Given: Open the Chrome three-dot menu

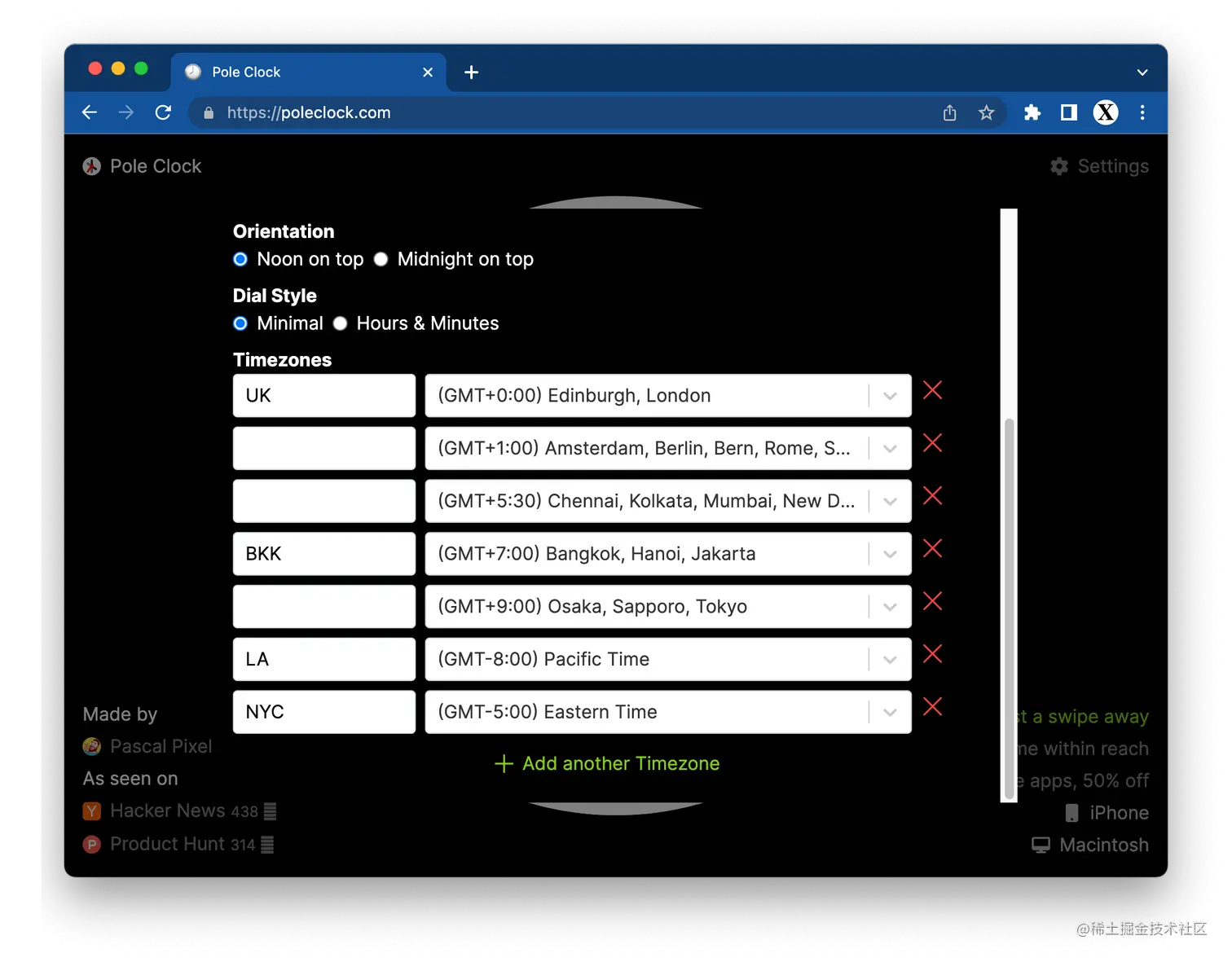Looking at the screenshot, I should click(x=1142, y=112).
